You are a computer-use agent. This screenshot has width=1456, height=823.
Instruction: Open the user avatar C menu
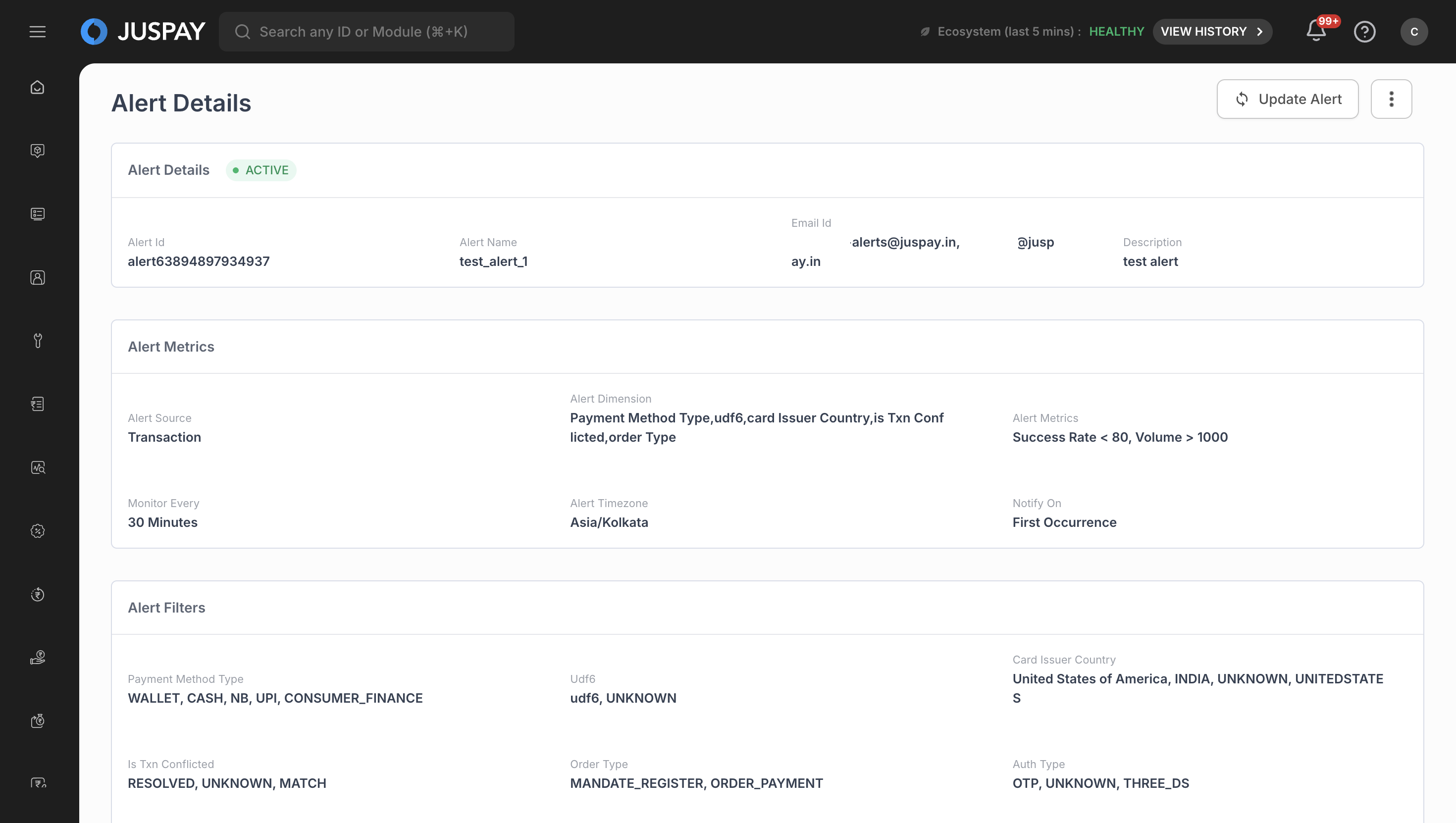(x=1413, y=32)
